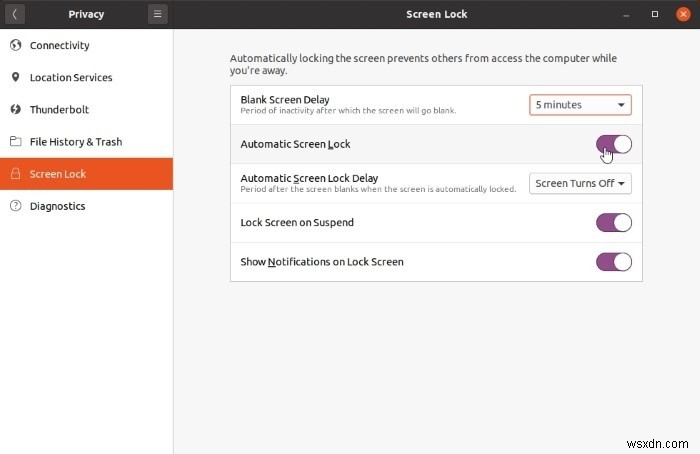Click the Blank Screen Delay label
The image size is (700, 454).
[x=285, y=100]
